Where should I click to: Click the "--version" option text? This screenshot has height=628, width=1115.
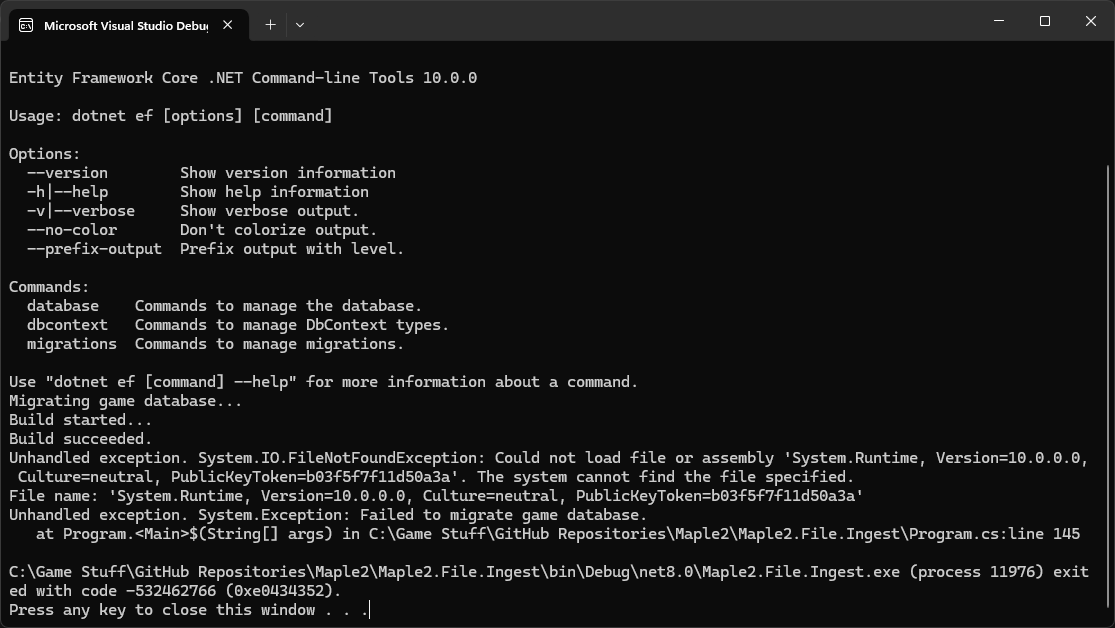pyautogui.click(x=67, y=173)
